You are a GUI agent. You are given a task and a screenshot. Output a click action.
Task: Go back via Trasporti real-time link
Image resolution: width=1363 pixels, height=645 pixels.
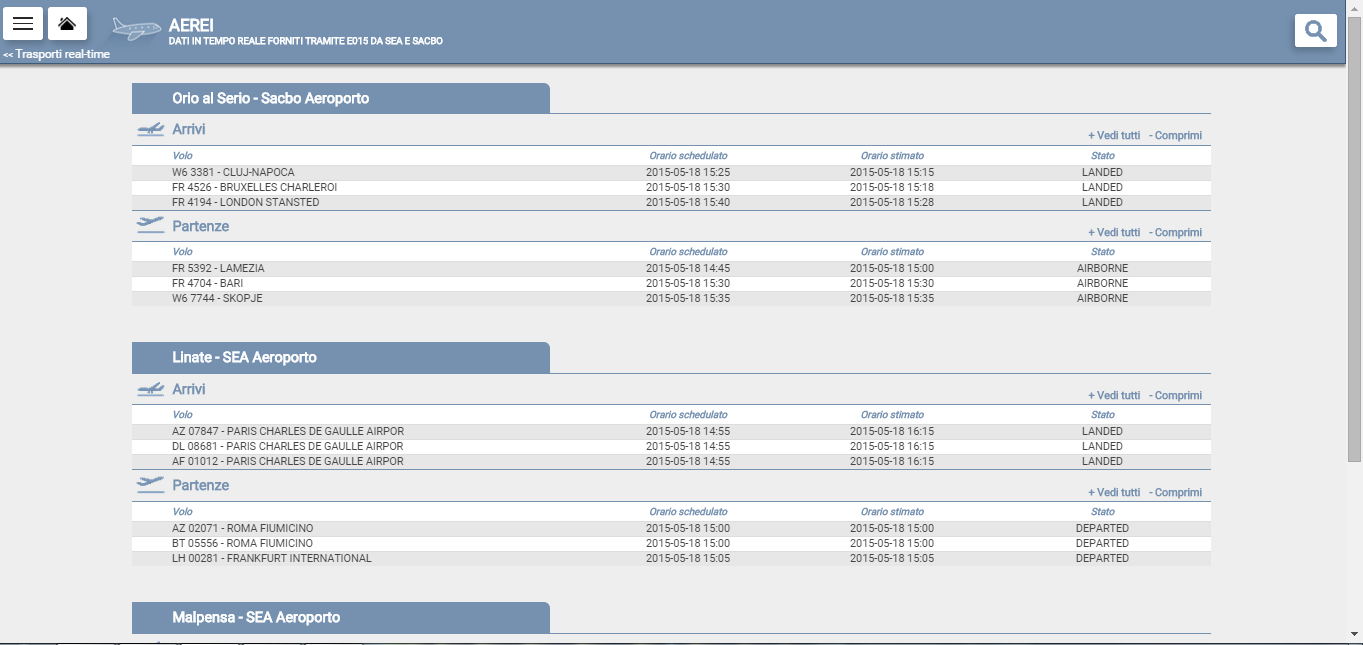(x=56, y=54)
